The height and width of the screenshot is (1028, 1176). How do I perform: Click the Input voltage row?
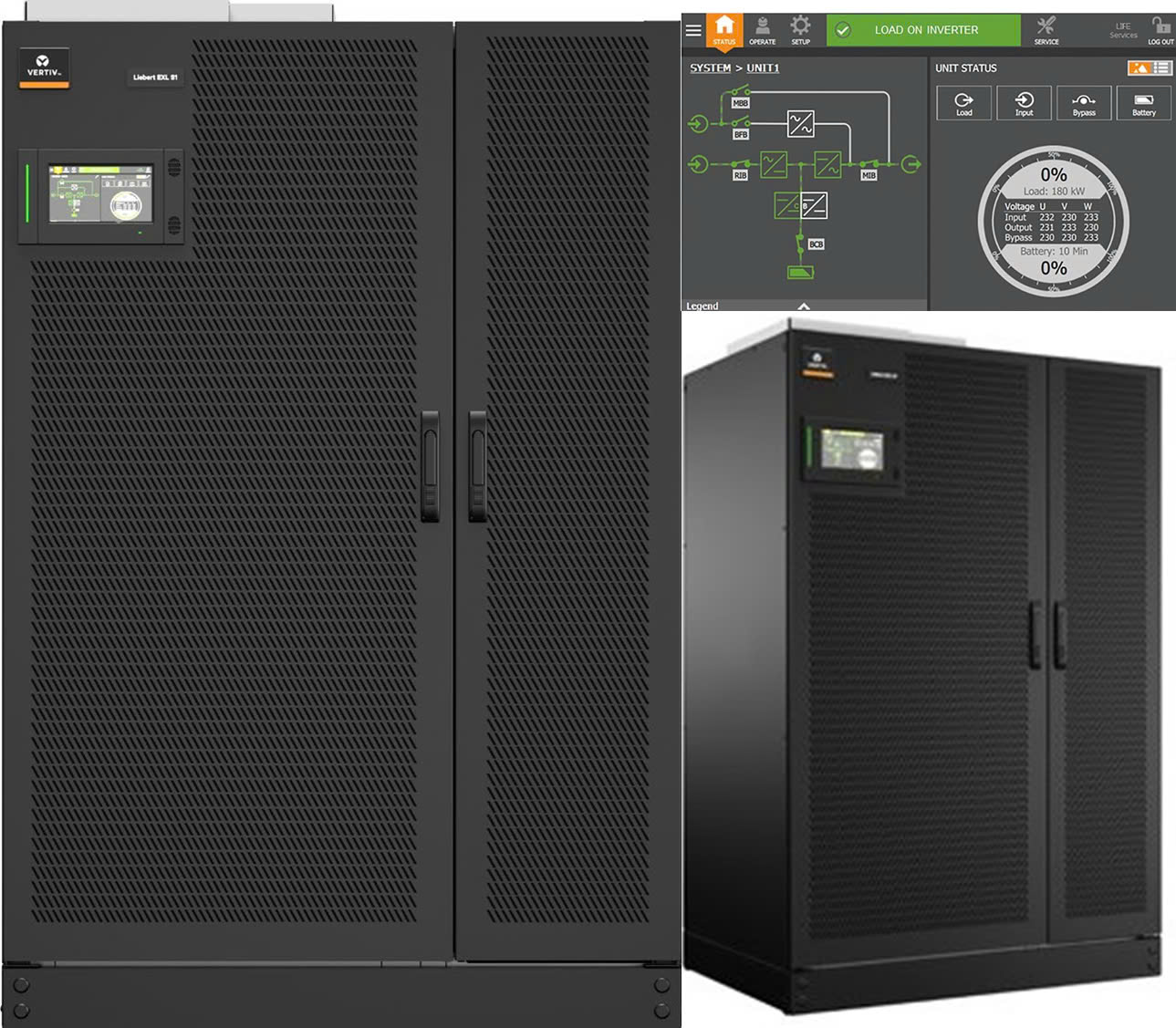point(1051,217)
